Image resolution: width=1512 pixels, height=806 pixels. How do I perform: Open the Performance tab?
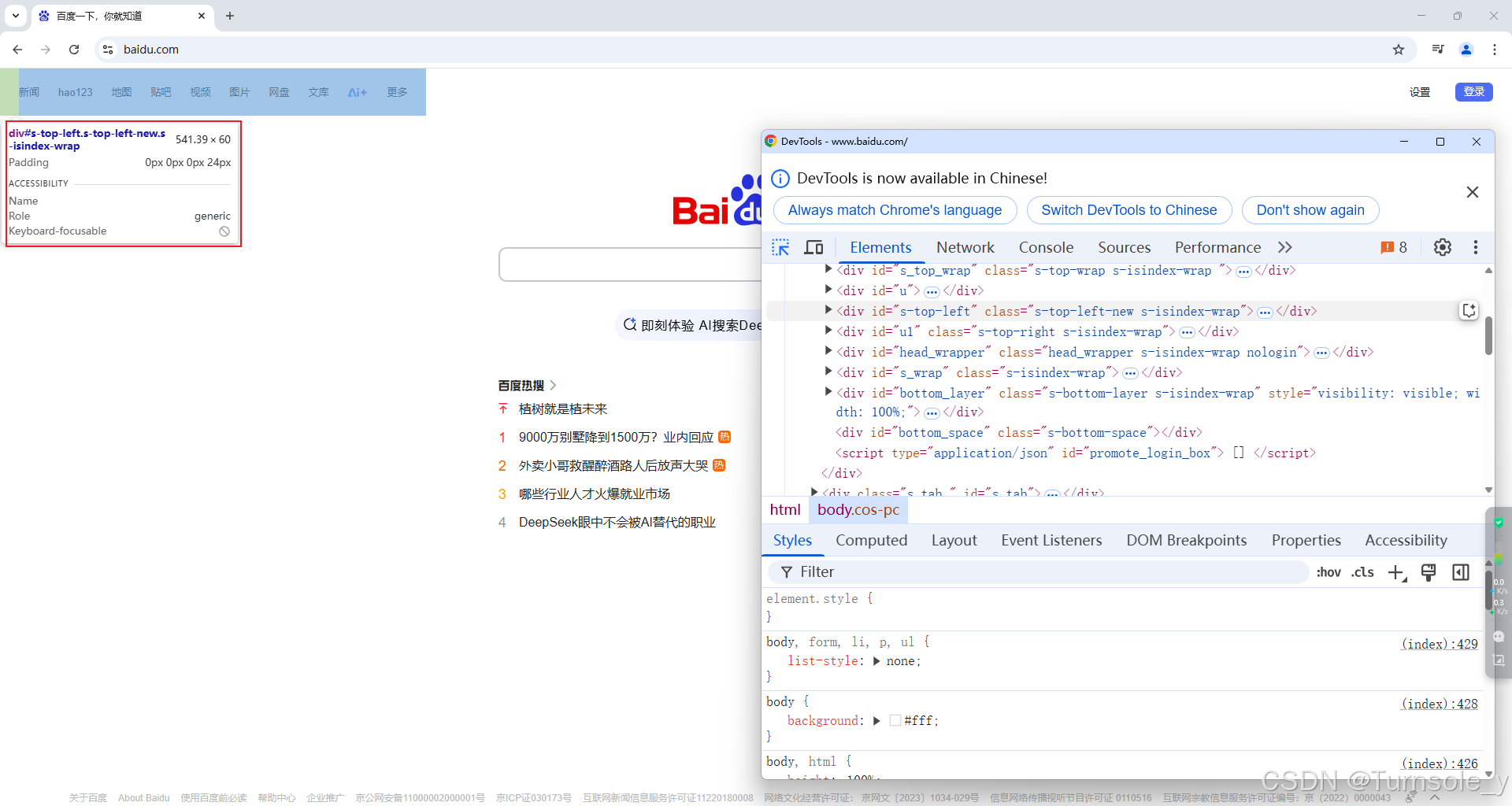1217,247
